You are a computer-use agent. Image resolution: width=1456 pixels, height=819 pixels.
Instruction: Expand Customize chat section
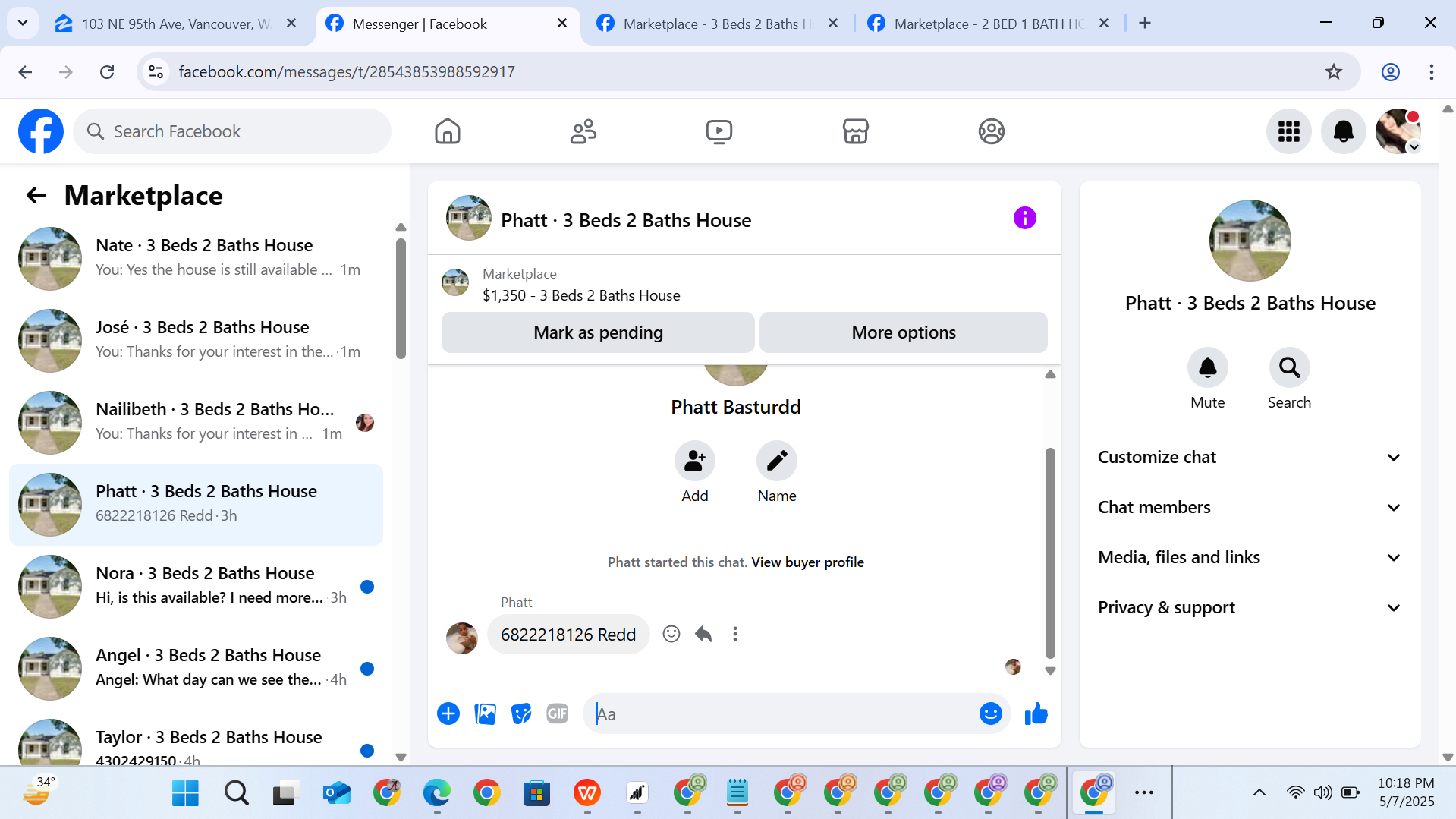pos(1250,457)
